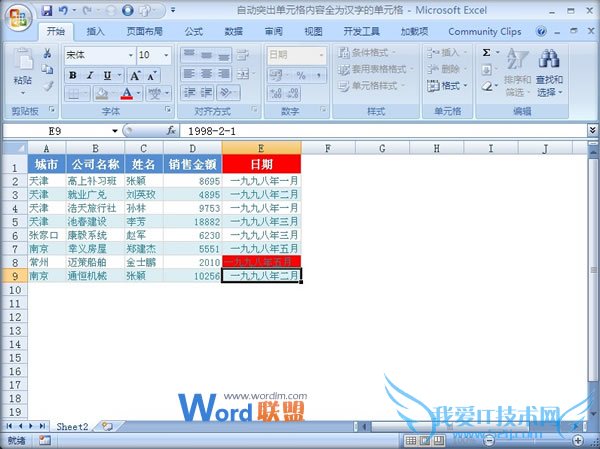Click the Fill Color paint bucket
Screen dimensions: 600x449
[x=101, y=93]
